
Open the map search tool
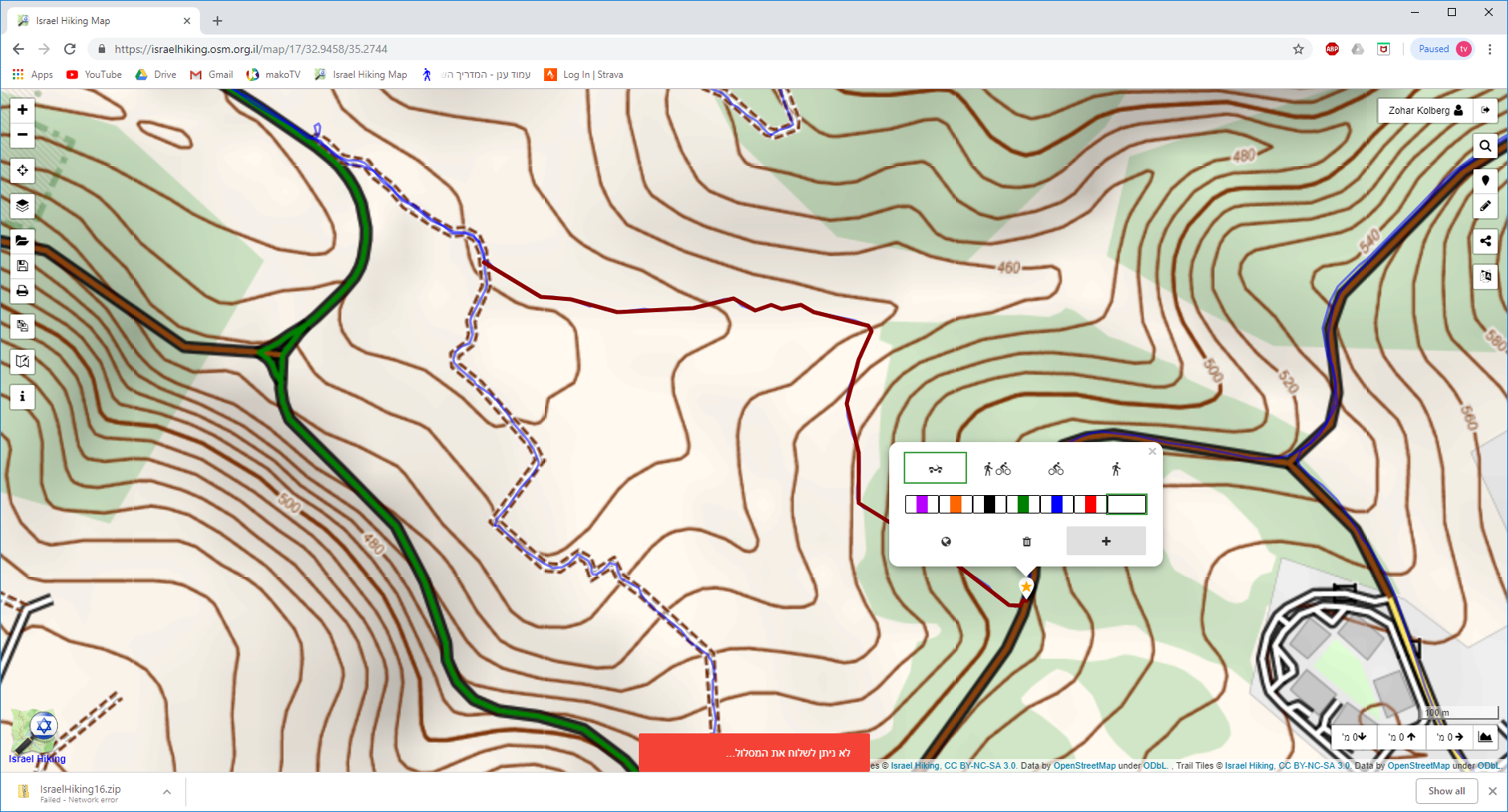tap(1486, 146)
